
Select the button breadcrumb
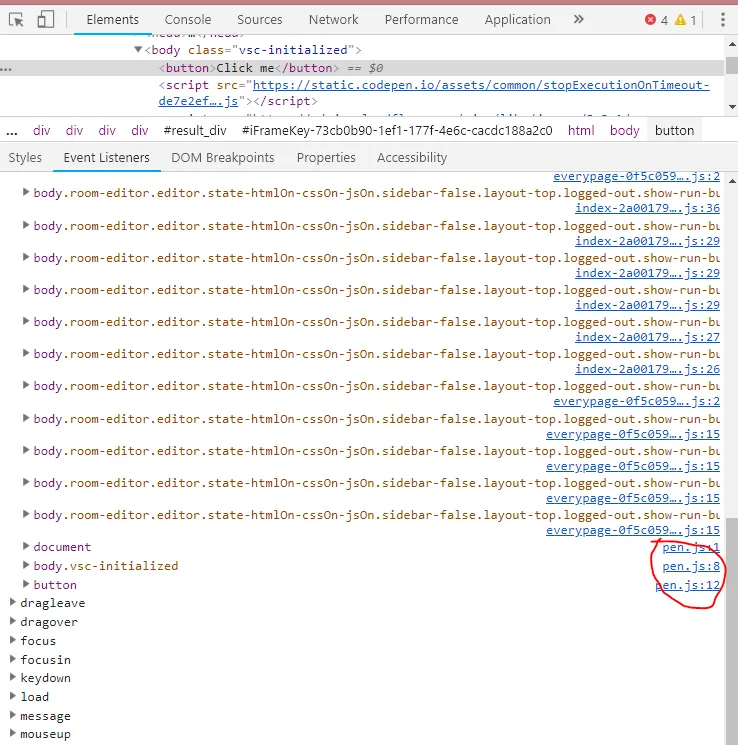pyautogui.click(x=674, y=131)
